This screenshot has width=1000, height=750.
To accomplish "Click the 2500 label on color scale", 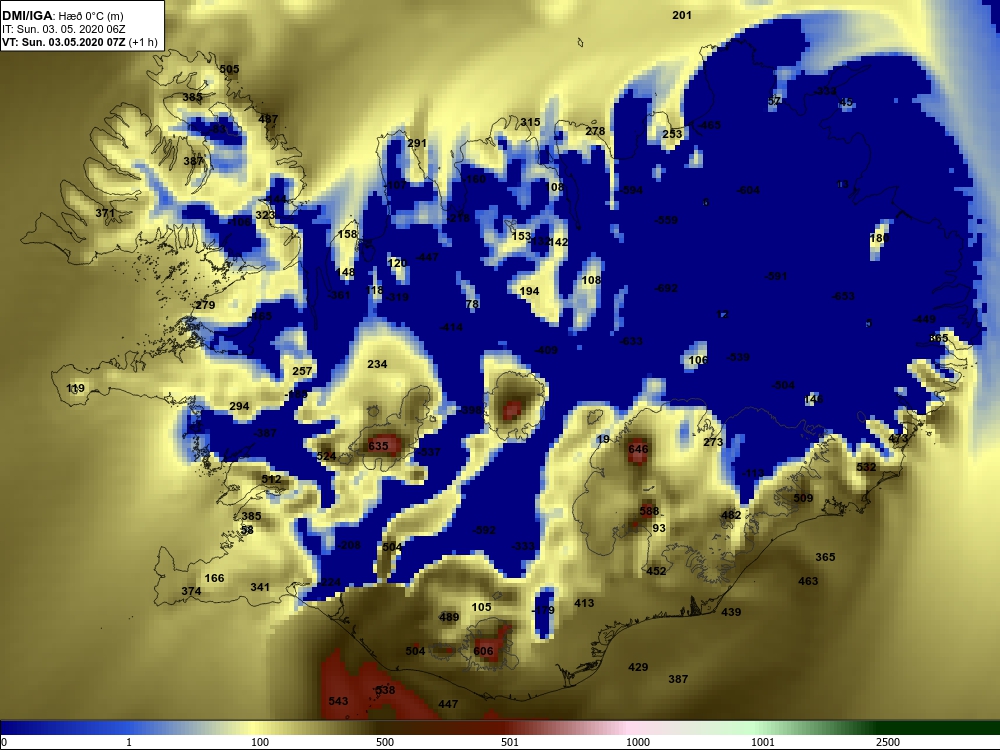I will (x=888, y=742).
